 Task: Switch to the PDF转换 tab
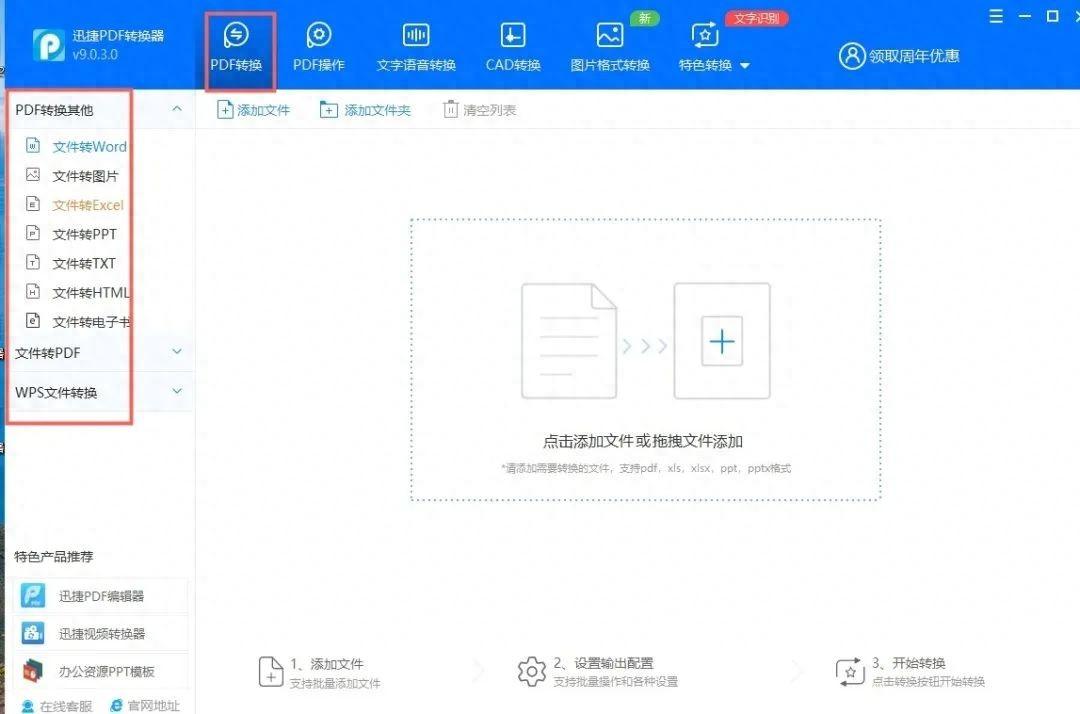[x=236, y=45]
